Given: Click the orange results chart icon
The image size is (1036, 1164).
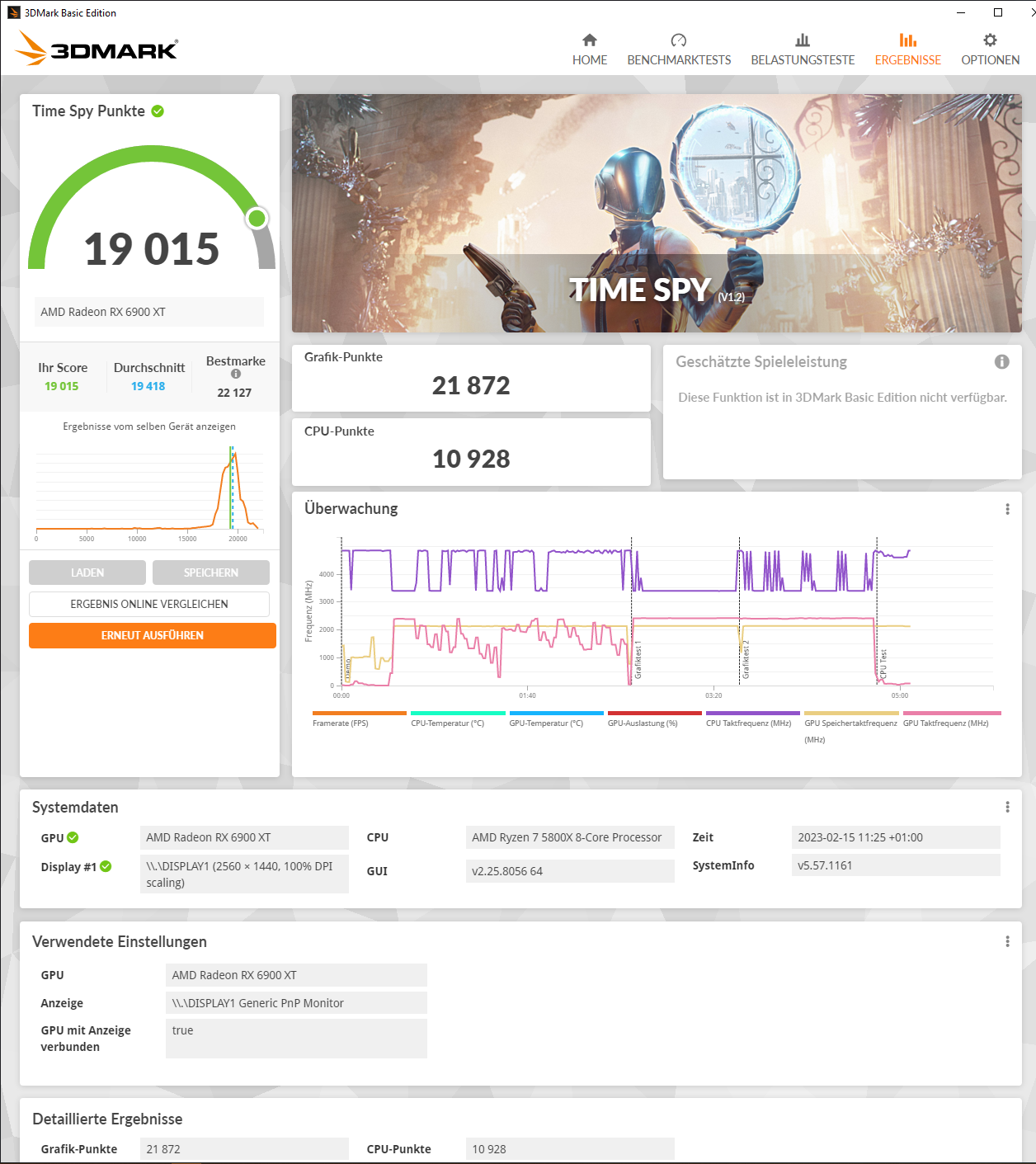Looking at the screenshot, I should (x=907, y=40).
